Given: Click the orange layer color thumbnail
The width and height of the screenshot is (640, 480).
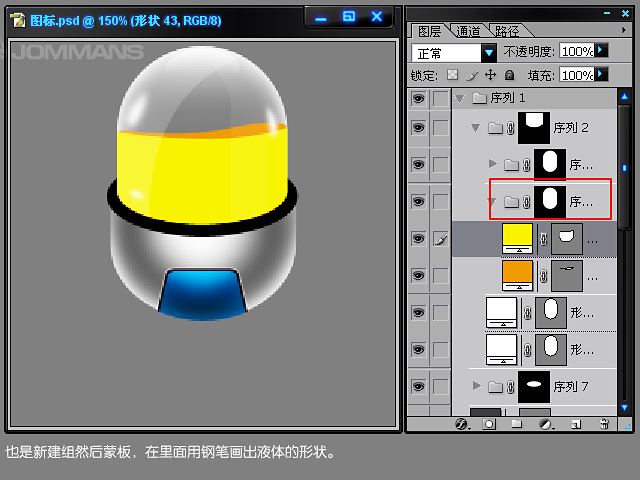Looking at the screenshot, I should click(517, 273).
